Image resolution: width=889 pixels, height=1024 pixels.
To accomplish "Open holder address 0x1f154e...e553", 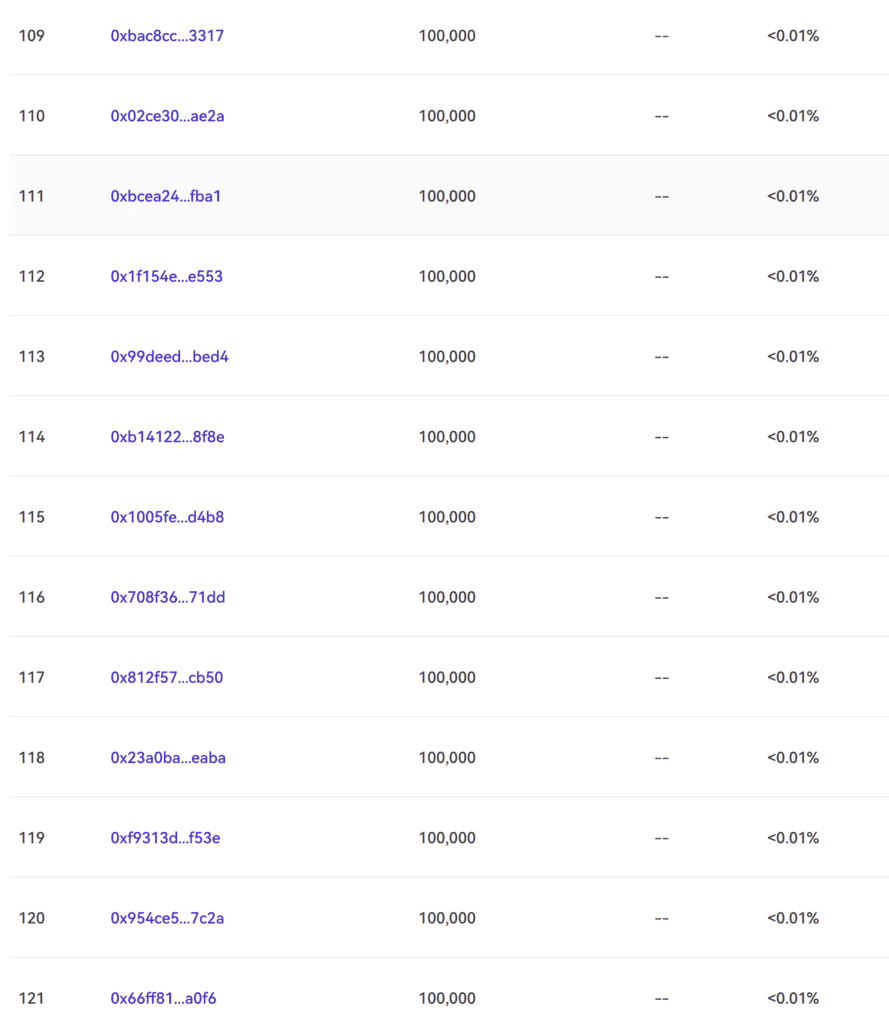I will 167,277.
